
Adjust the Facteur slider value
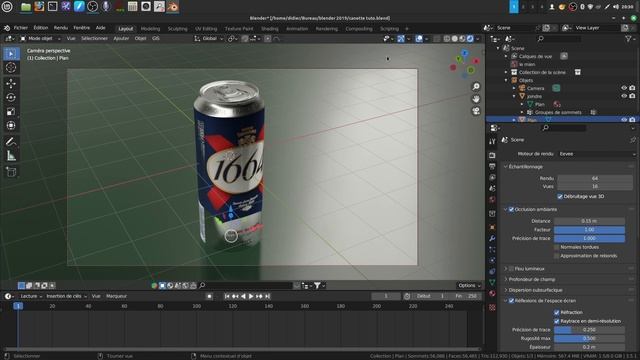[589, 230]
